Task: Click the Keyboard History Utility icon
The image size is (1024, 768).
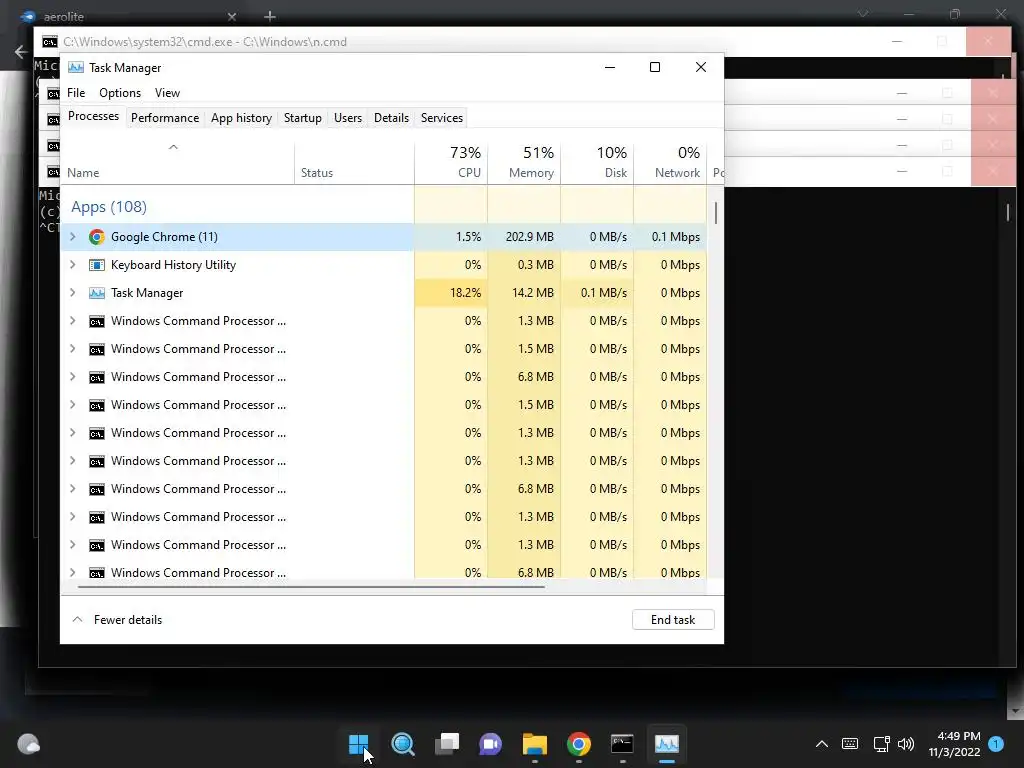Action: (97, 265)
